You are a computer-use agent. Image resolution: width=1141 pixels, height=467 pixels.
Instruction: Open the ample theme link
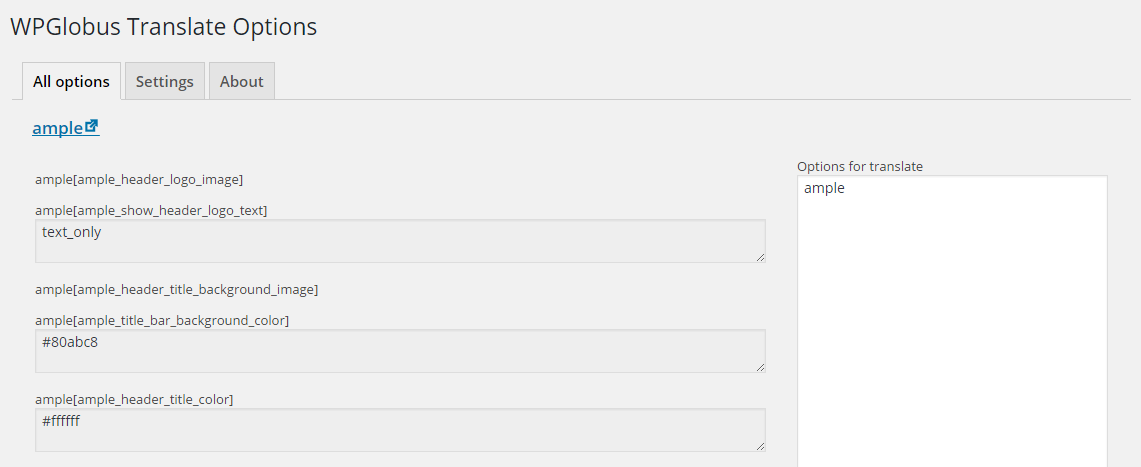tap(58, 128)
